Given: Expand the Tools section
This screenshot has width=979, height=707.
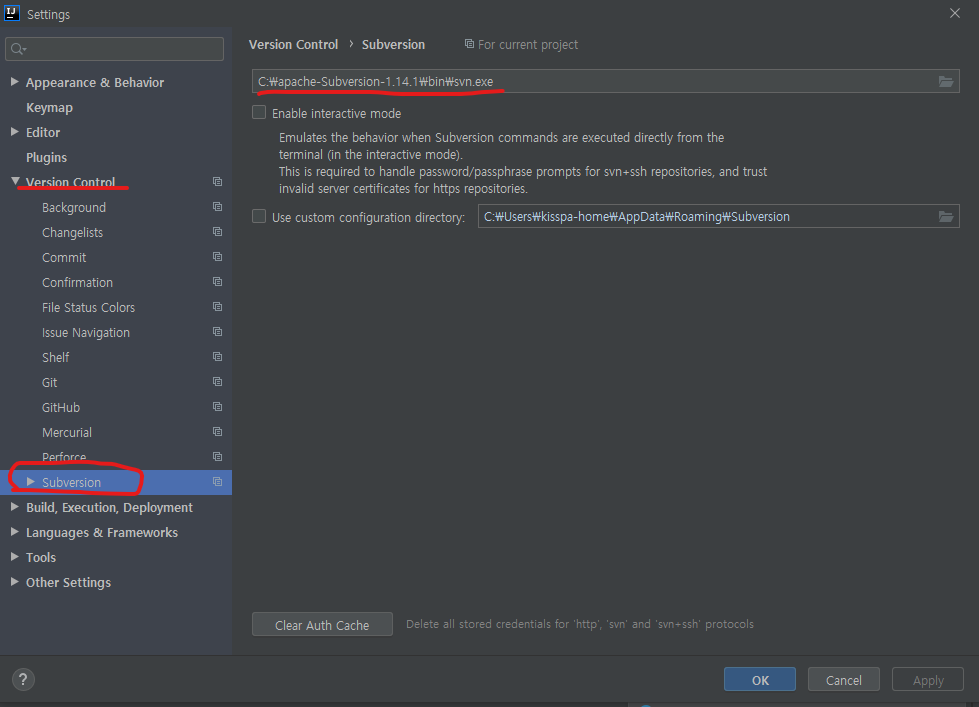Looking at the screenshot, I should (14, 556).
